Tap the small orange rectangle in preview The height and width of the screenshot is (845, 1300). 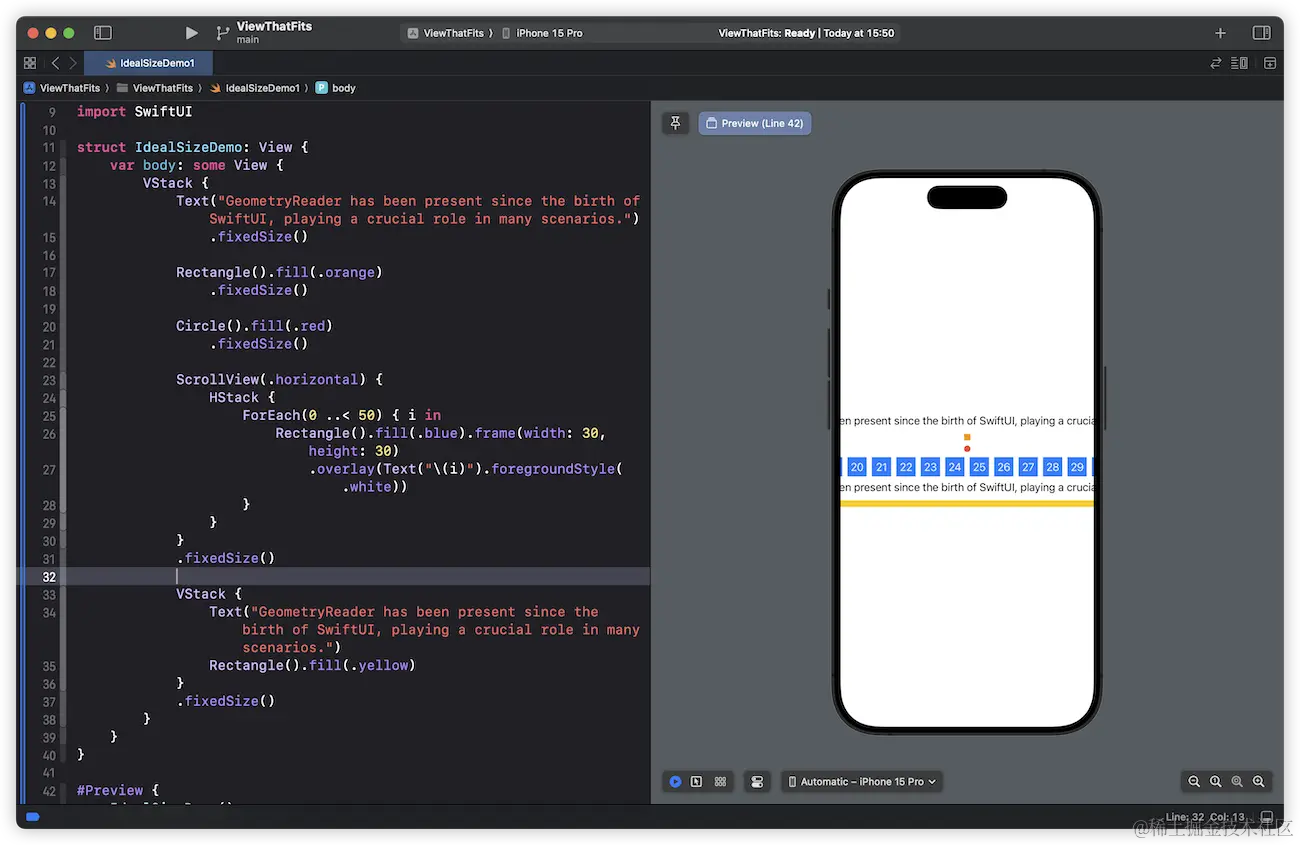(x=967, y=438)
